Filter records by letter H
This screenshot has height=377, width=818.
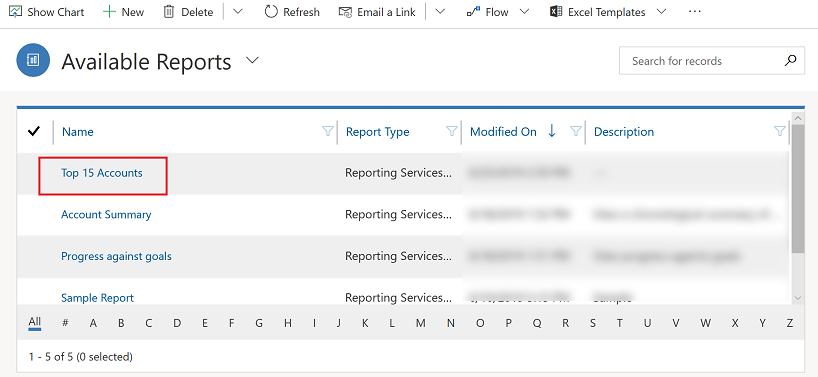coord(287,323)
